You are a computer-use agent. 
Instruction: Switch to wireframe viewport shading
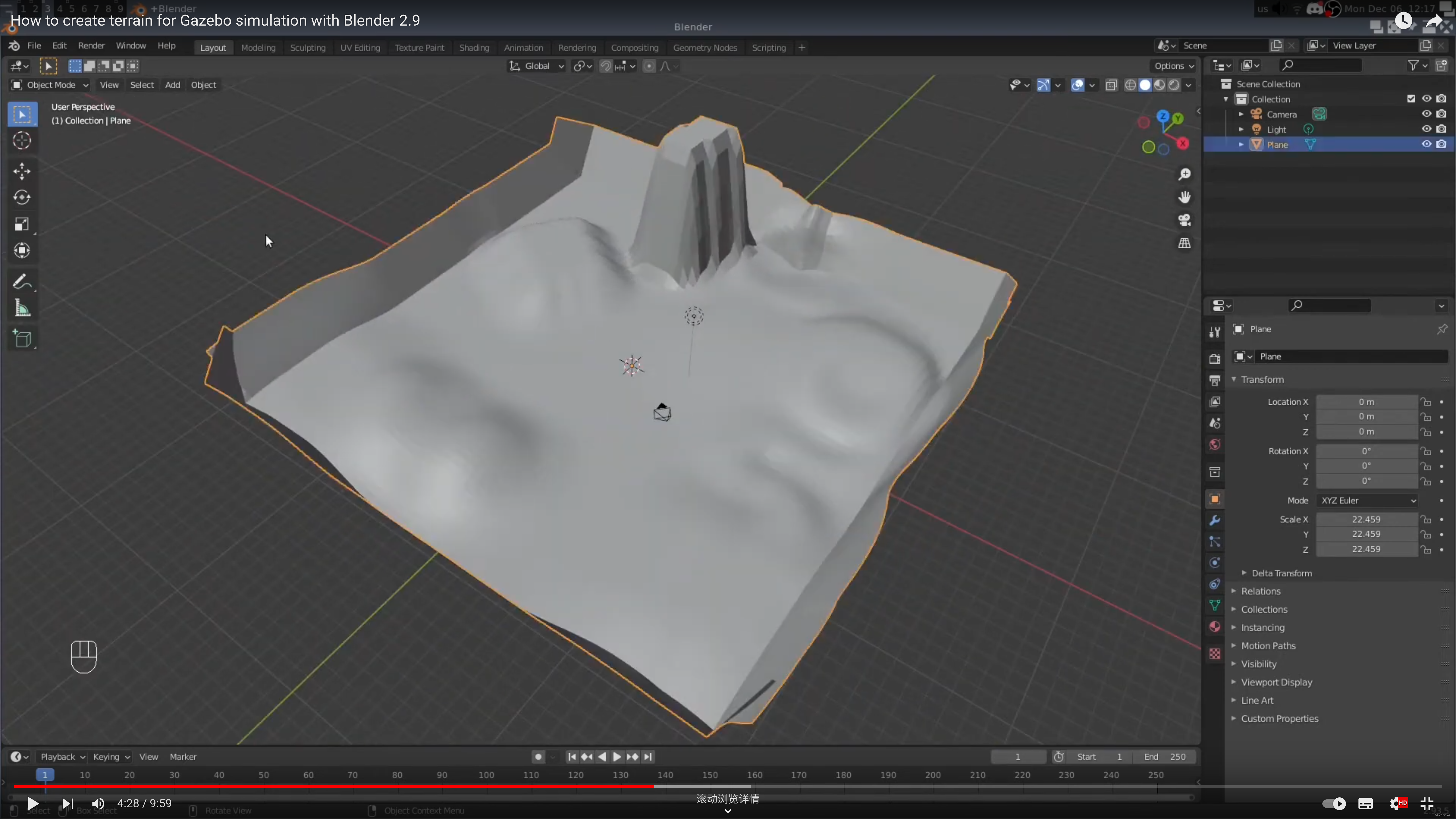[x=1130, y=85]
